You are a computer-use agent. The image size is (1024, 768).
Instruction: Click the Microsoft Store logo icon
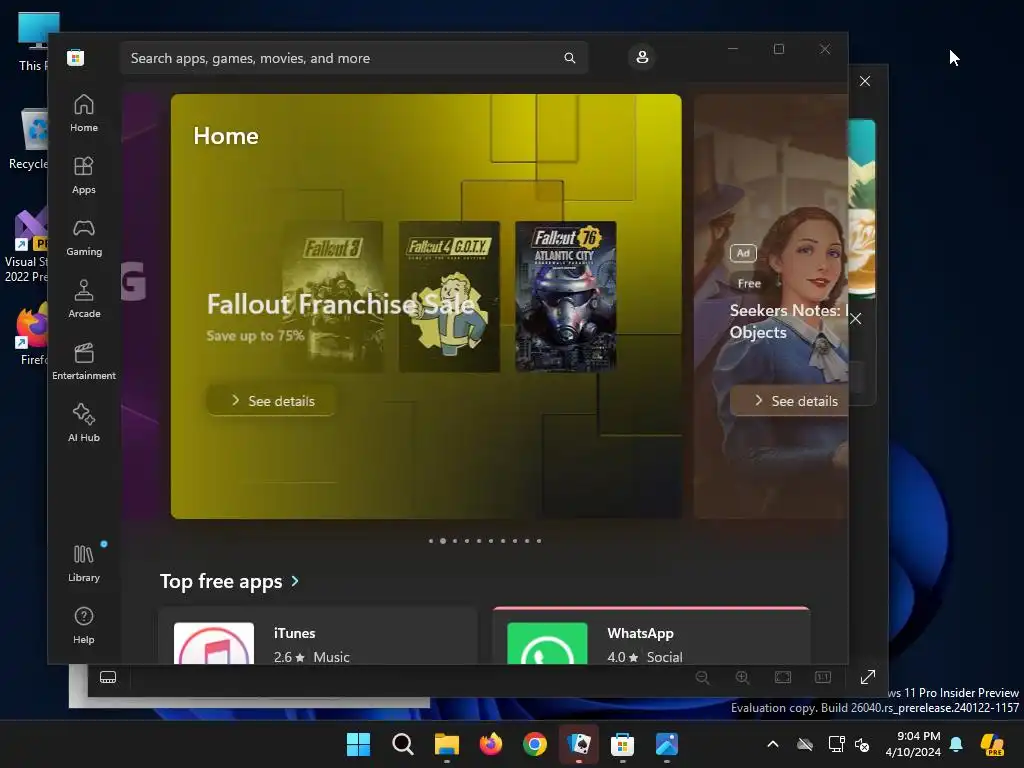click(76, 58)
